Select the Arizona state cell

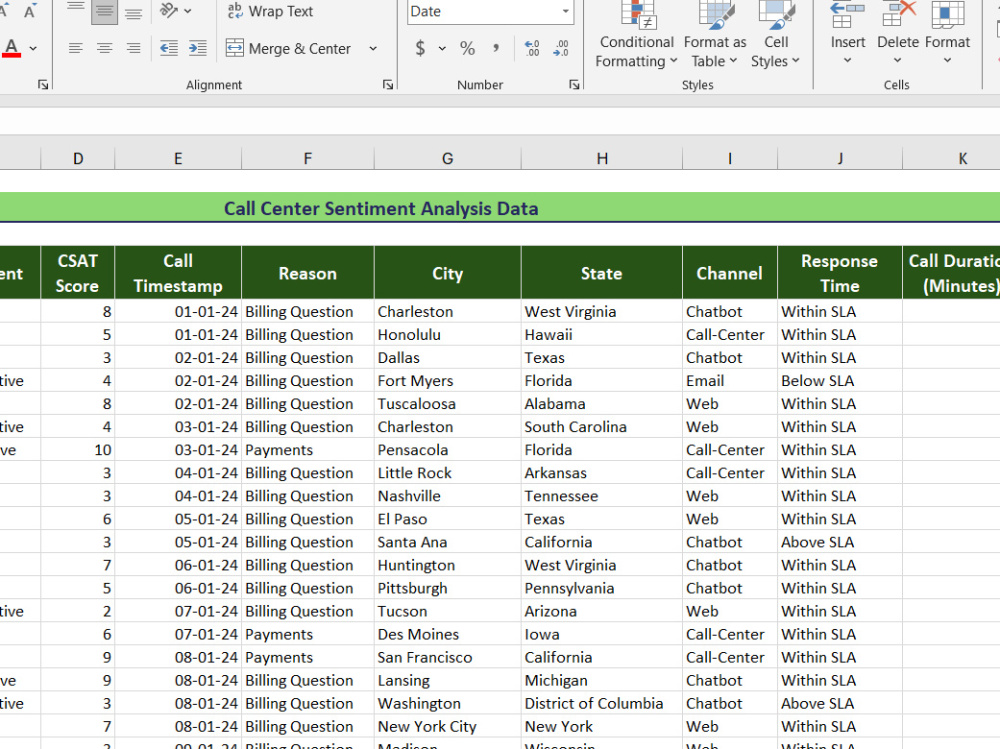(x=601, y=611)
